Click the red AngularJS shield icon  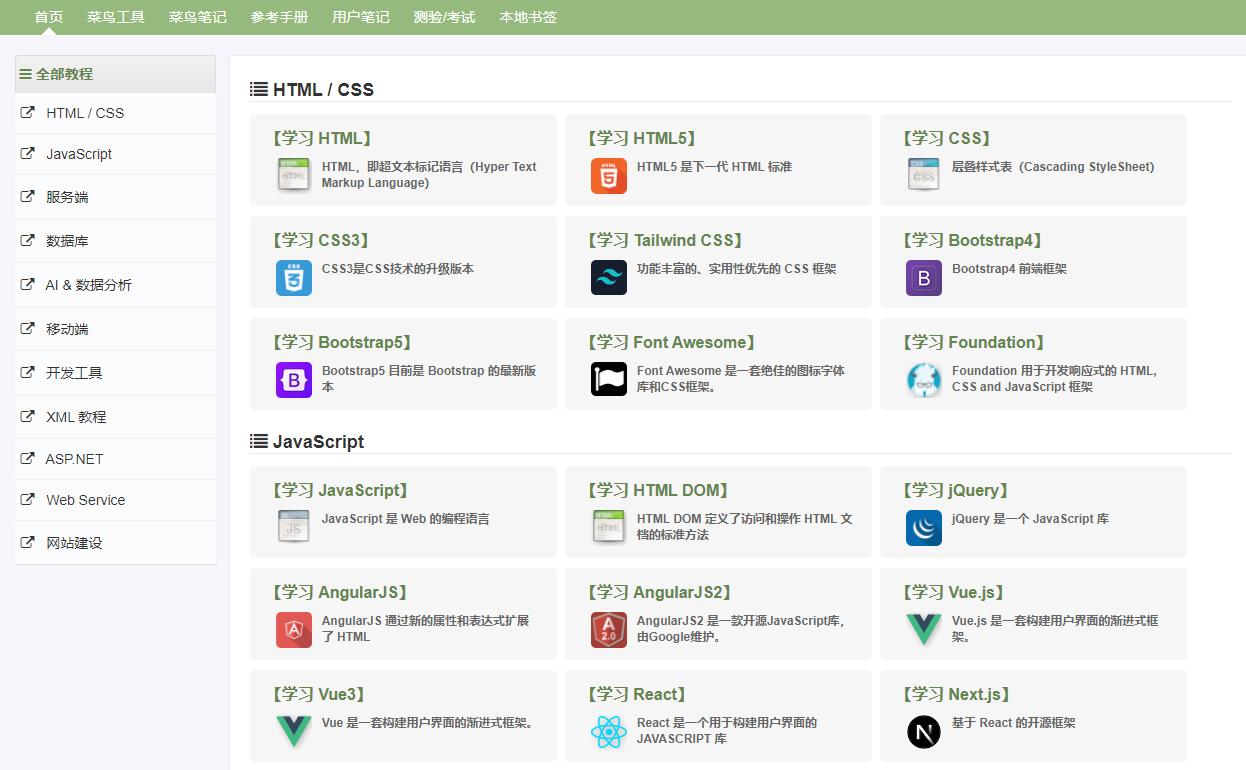coord(294,630)
